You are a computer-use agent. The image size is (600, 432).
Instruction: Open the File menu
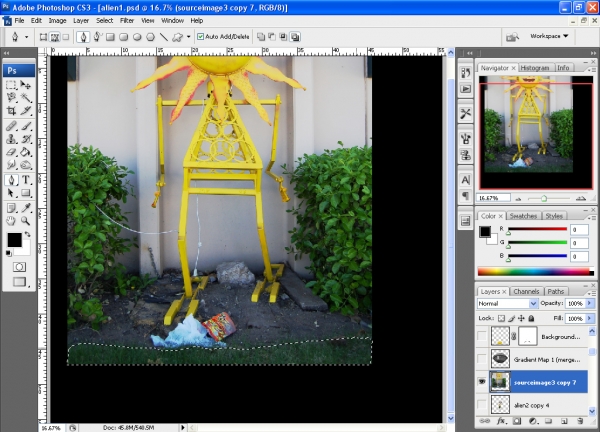click(x=19, y=21)
